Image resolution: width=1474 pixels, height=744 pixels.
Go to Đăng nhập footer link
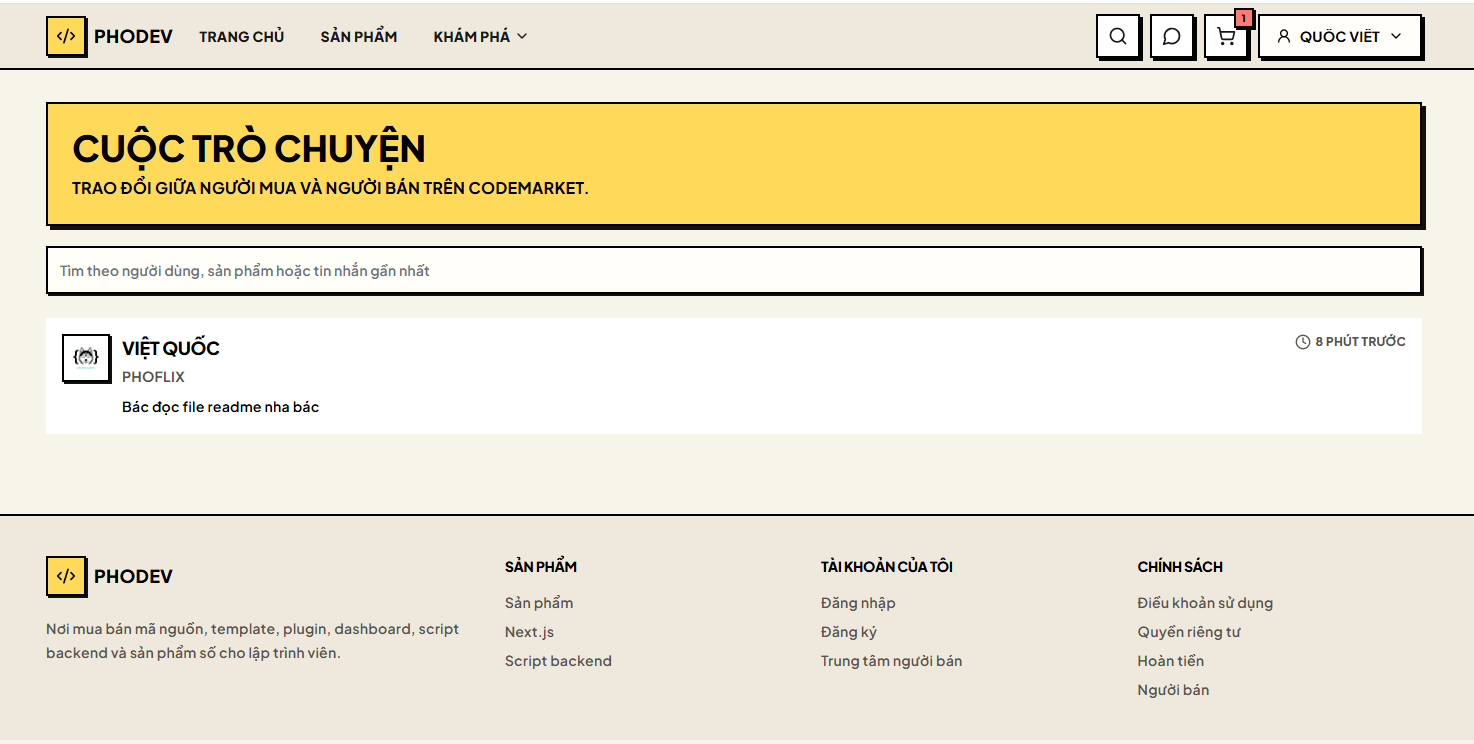coord(858,603)
